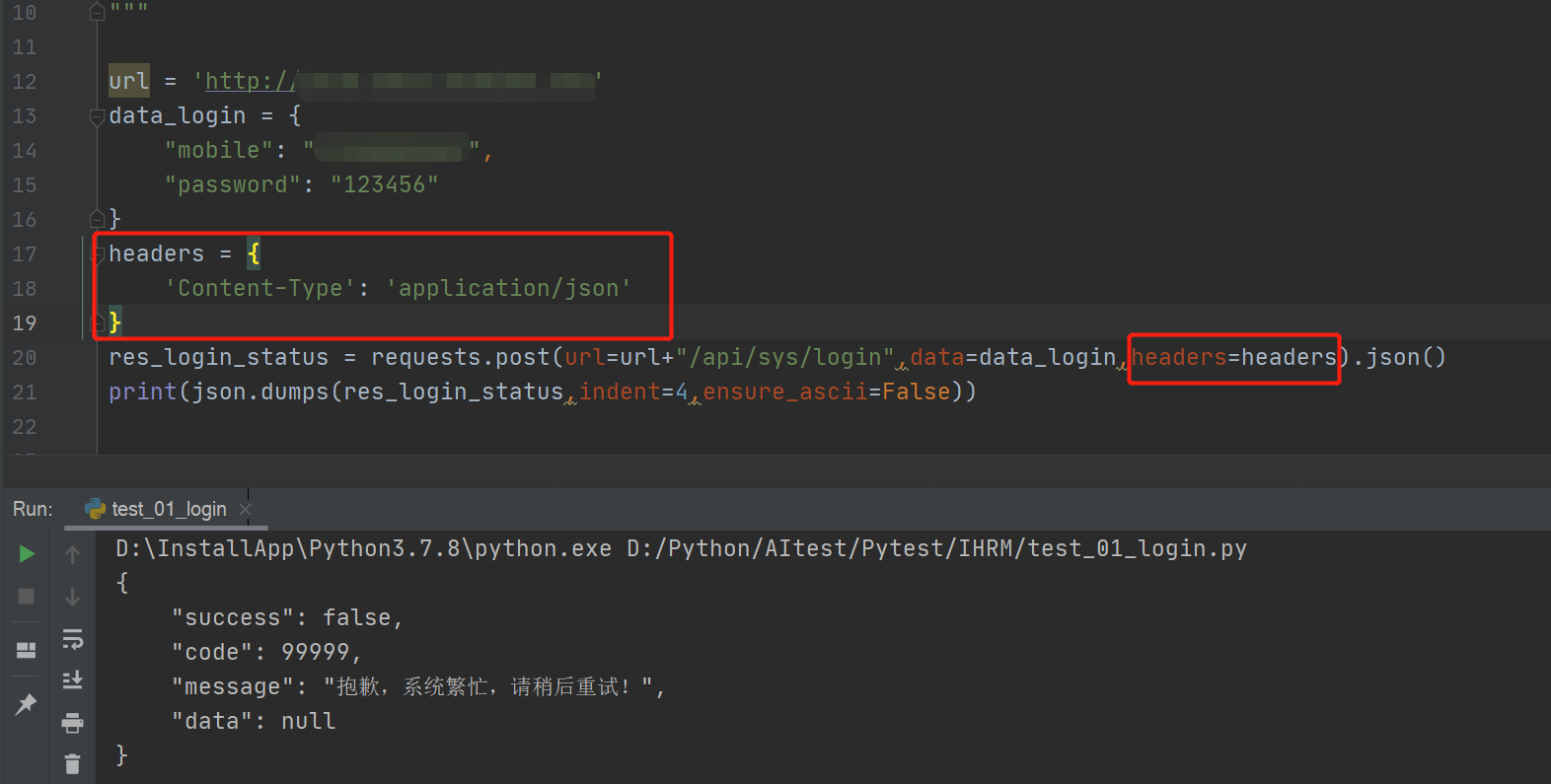This screenshot has width=1551, height=784.
Task: Click the "message" line in the output
Action: click(x=418, y=686)
